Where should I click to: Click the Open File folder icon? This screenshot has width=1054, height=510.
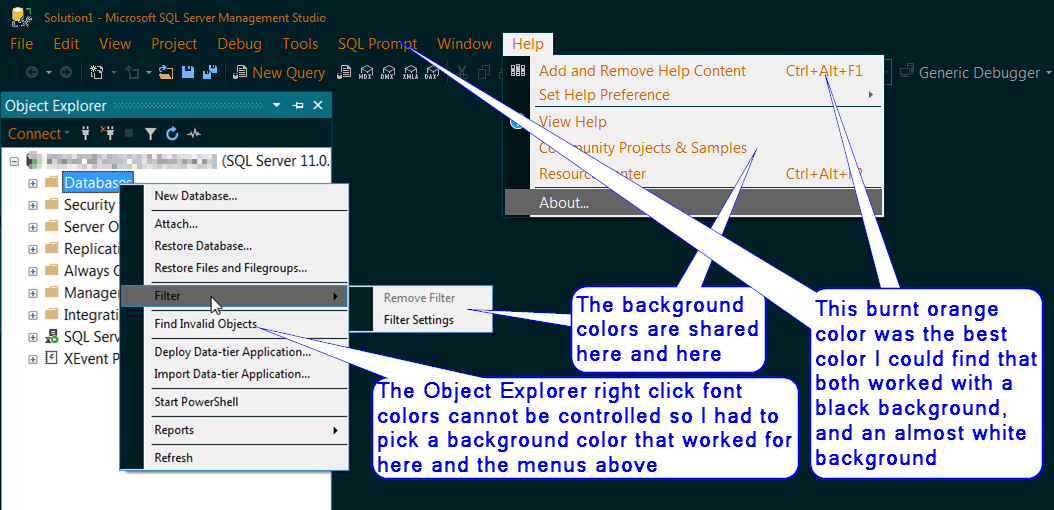click(166, 73)
